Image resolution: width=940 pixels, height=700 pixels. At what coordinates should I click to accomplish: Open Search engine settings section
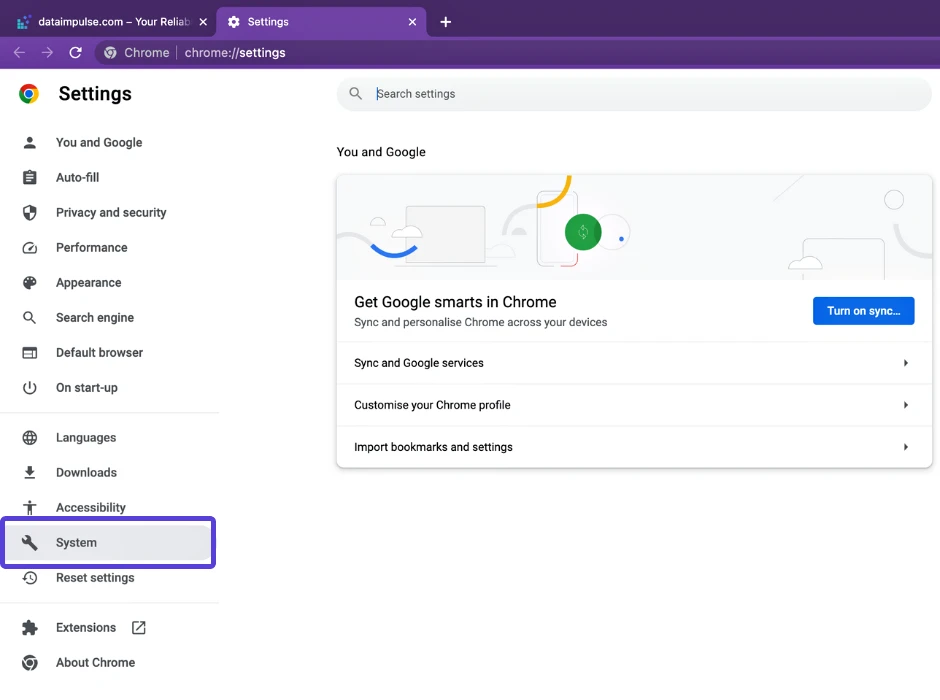tap(95, 318)
